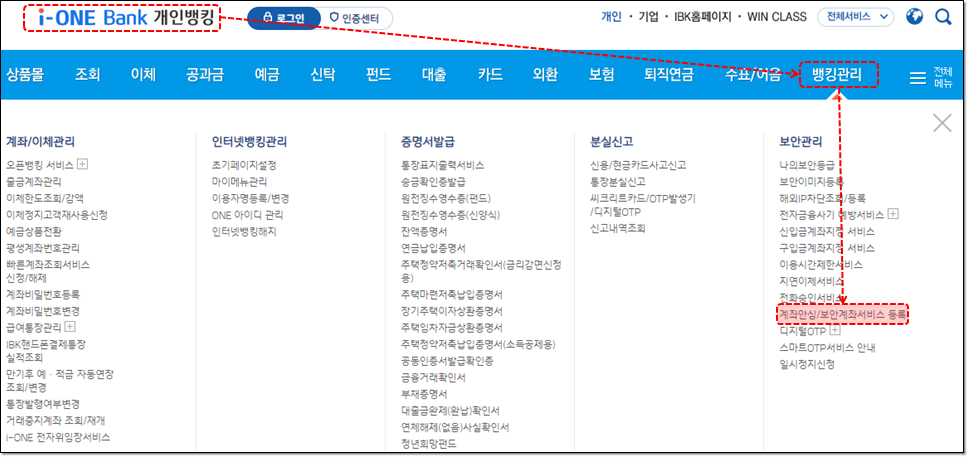The height and width of the screenshot is (457, 968).
Task: Expand the plus beside 전자금융사기 예방서비스
Action: pyautogui.click(x=893, y=214)
